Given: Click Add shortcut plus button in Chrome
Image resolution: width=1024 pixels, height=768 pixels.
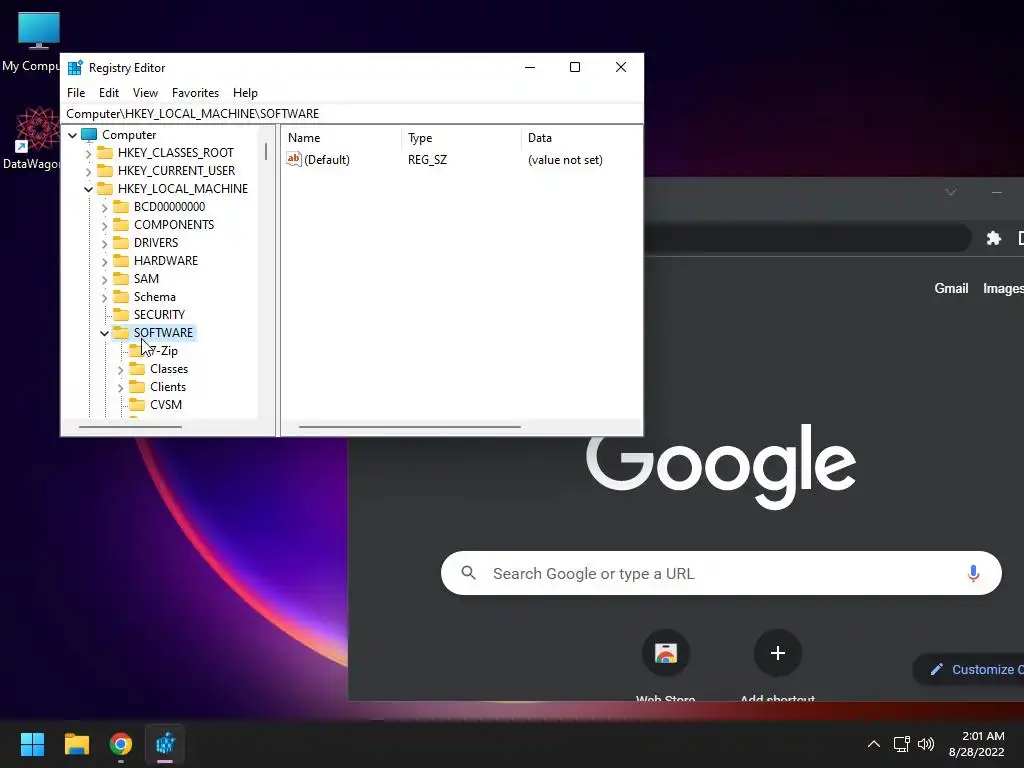Looking at the screenshot, I should pyautogui.click(x=777, y=653).
